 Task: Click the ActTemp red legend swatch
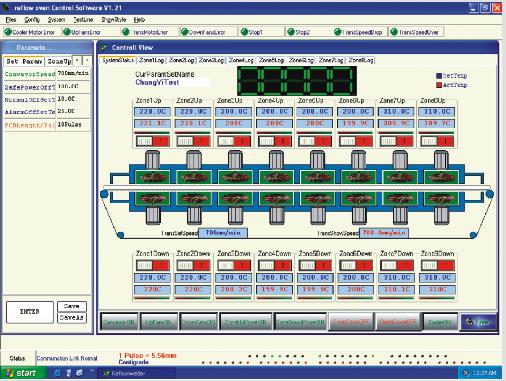[439, 85]
